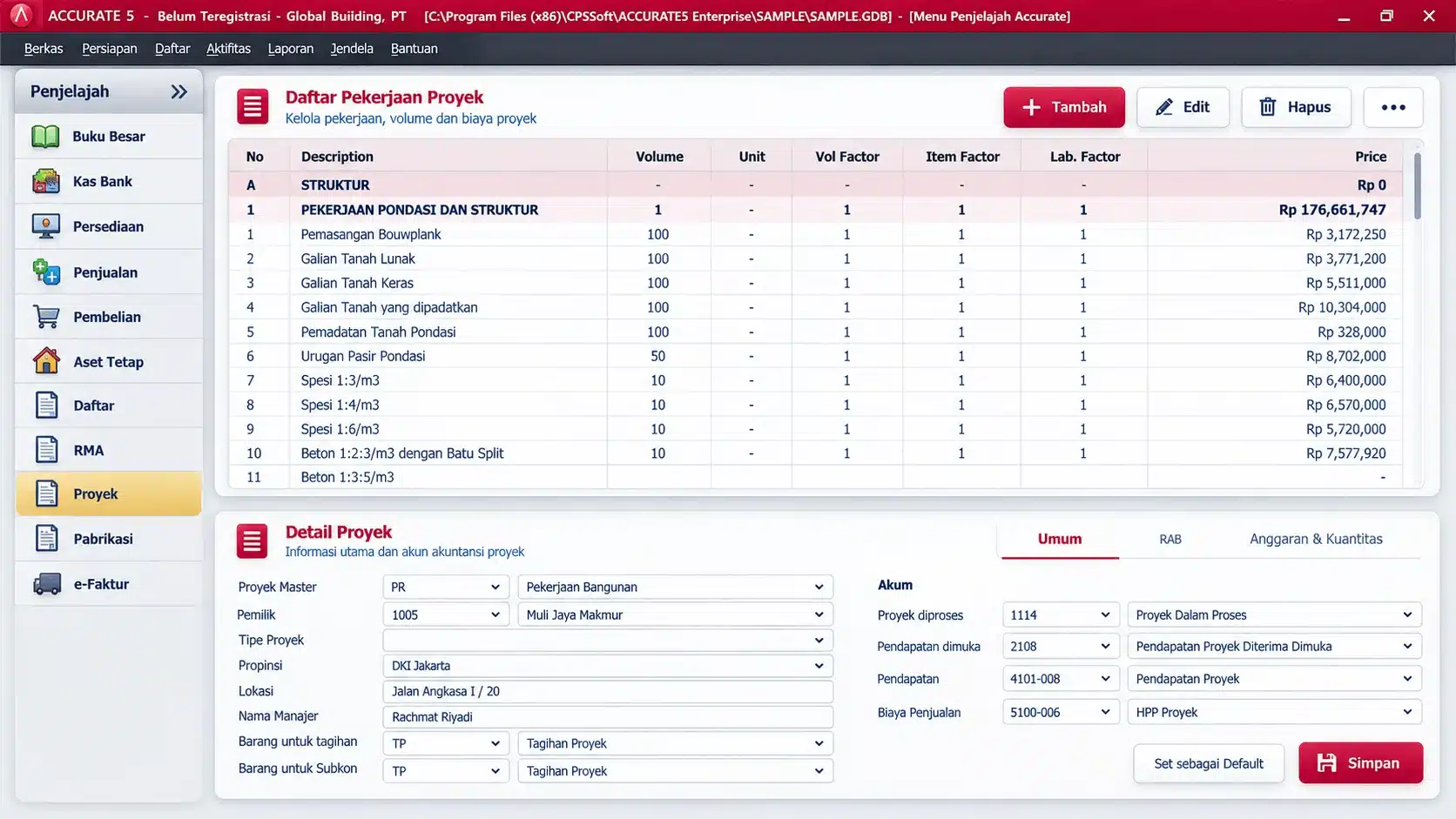Click the project list vertical scrollbar
The image size is (1456, 819).
(1418, 185)
